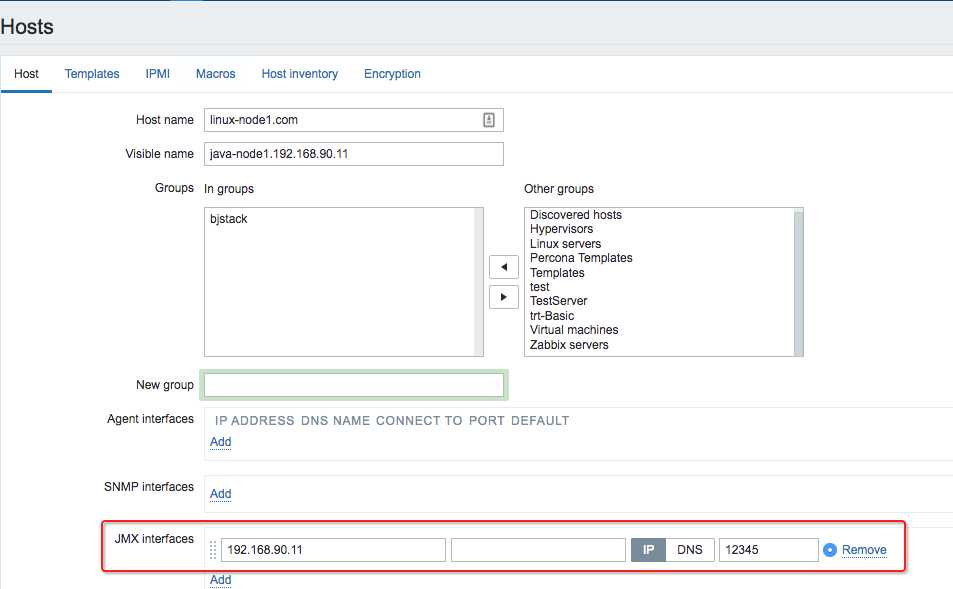Switch to the IPMI tab
The height and width of the screenshot is (589, 953).
pos(157,74)
